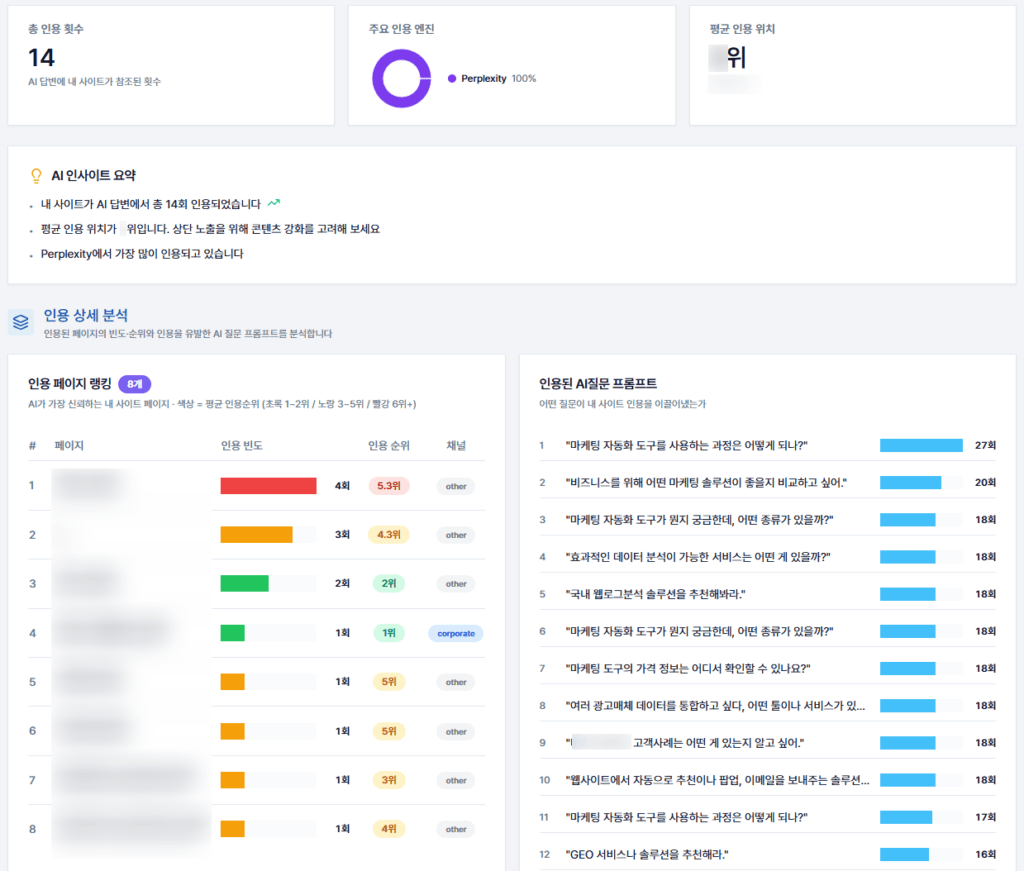Click the 평균 인용 위치 card

pyautogui.click(x=852, y=65)
